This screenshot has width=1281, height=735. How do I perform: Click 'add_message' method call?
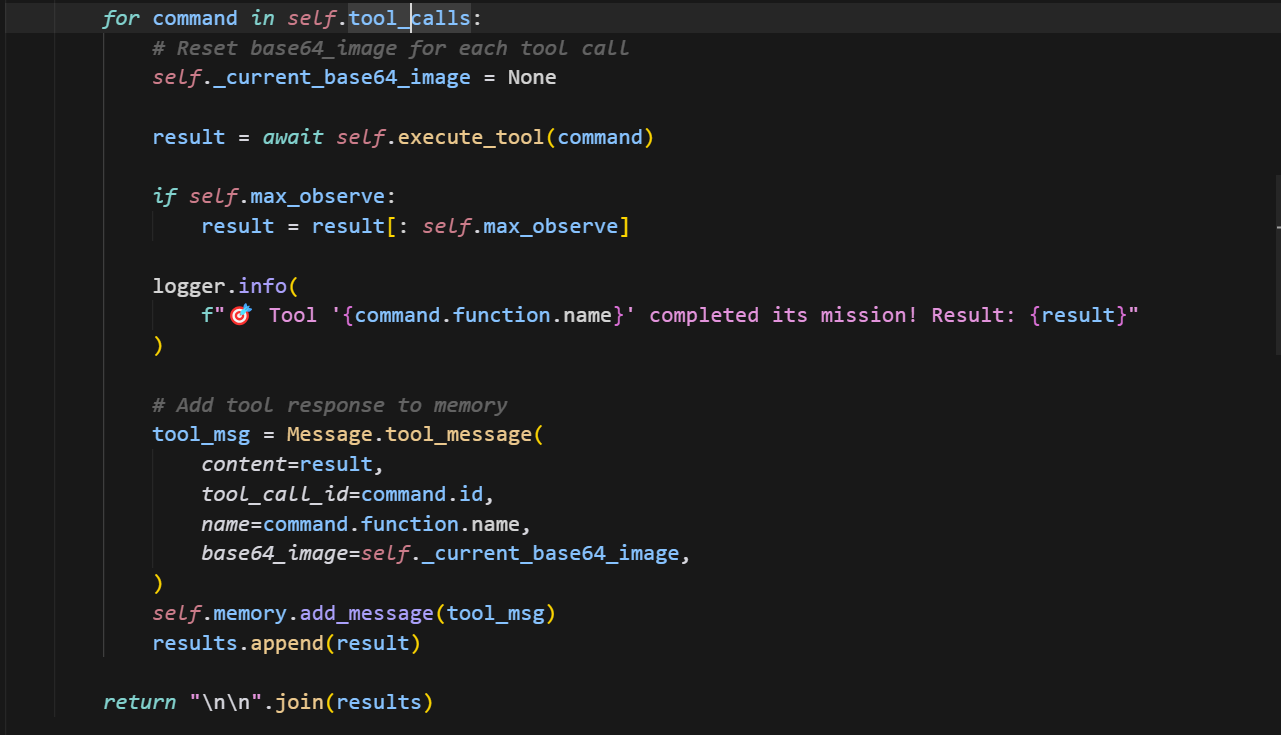(x=367, y=613)
